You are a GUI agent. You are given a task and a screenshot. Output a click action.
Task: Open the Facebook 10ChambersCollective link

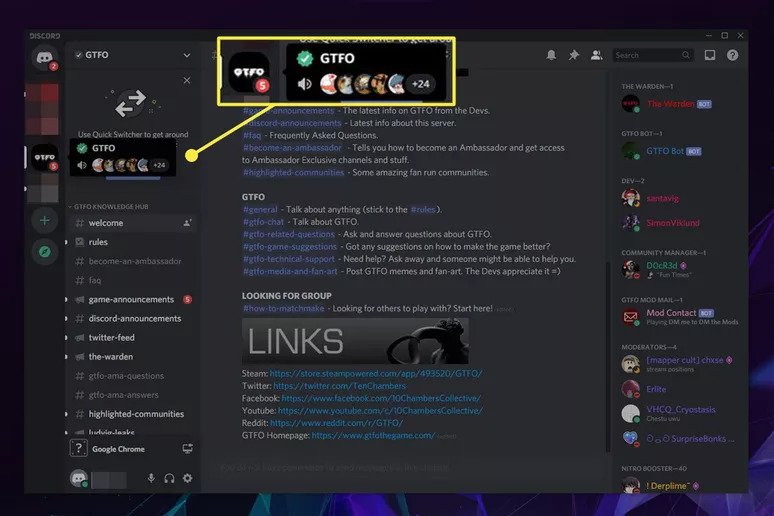pos(381,398)
